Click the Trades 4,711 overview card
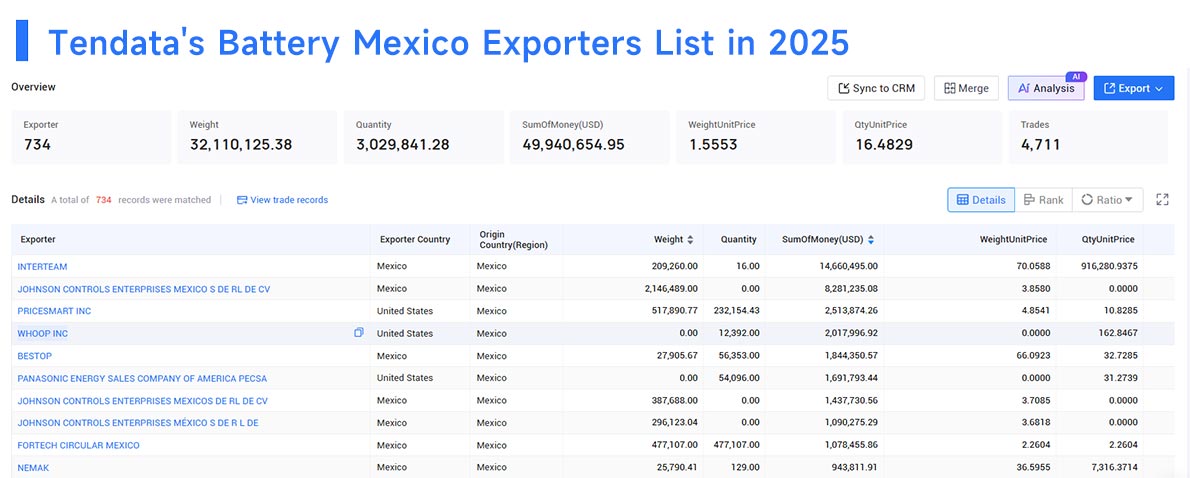1190x478 pixels. [x=1088, y=137]
